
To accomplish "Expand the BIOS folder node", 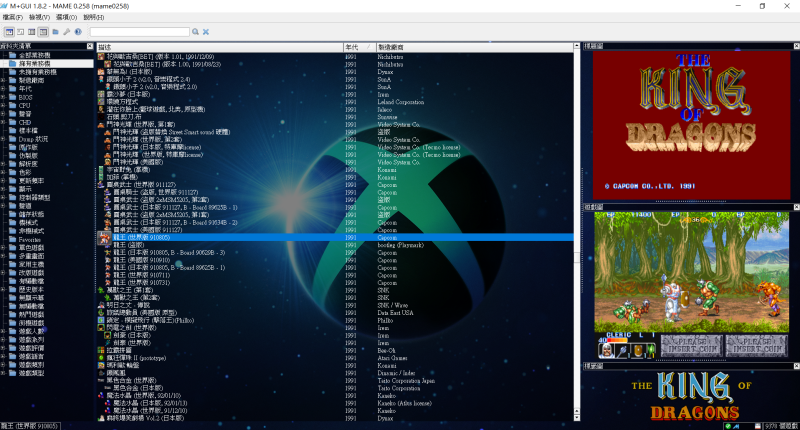I will click(3, 97).
